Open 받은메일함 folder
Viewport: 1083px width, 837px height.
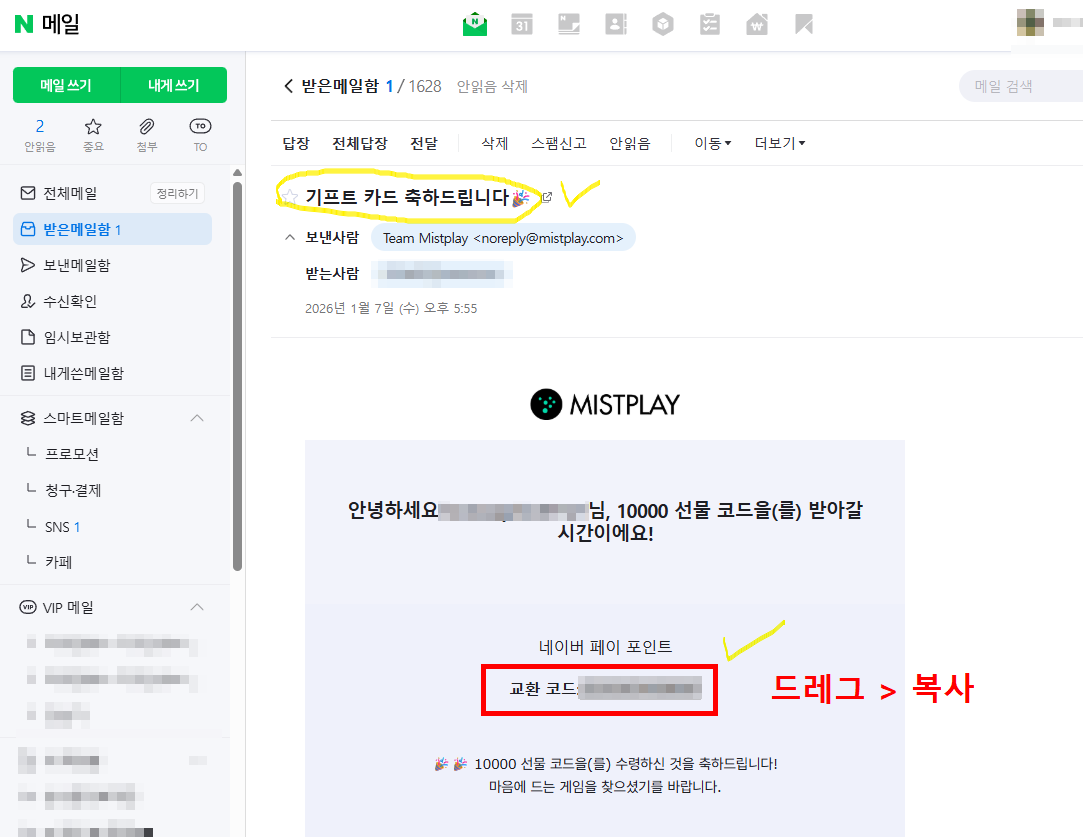pyautogui.click(x=113, y=229)
